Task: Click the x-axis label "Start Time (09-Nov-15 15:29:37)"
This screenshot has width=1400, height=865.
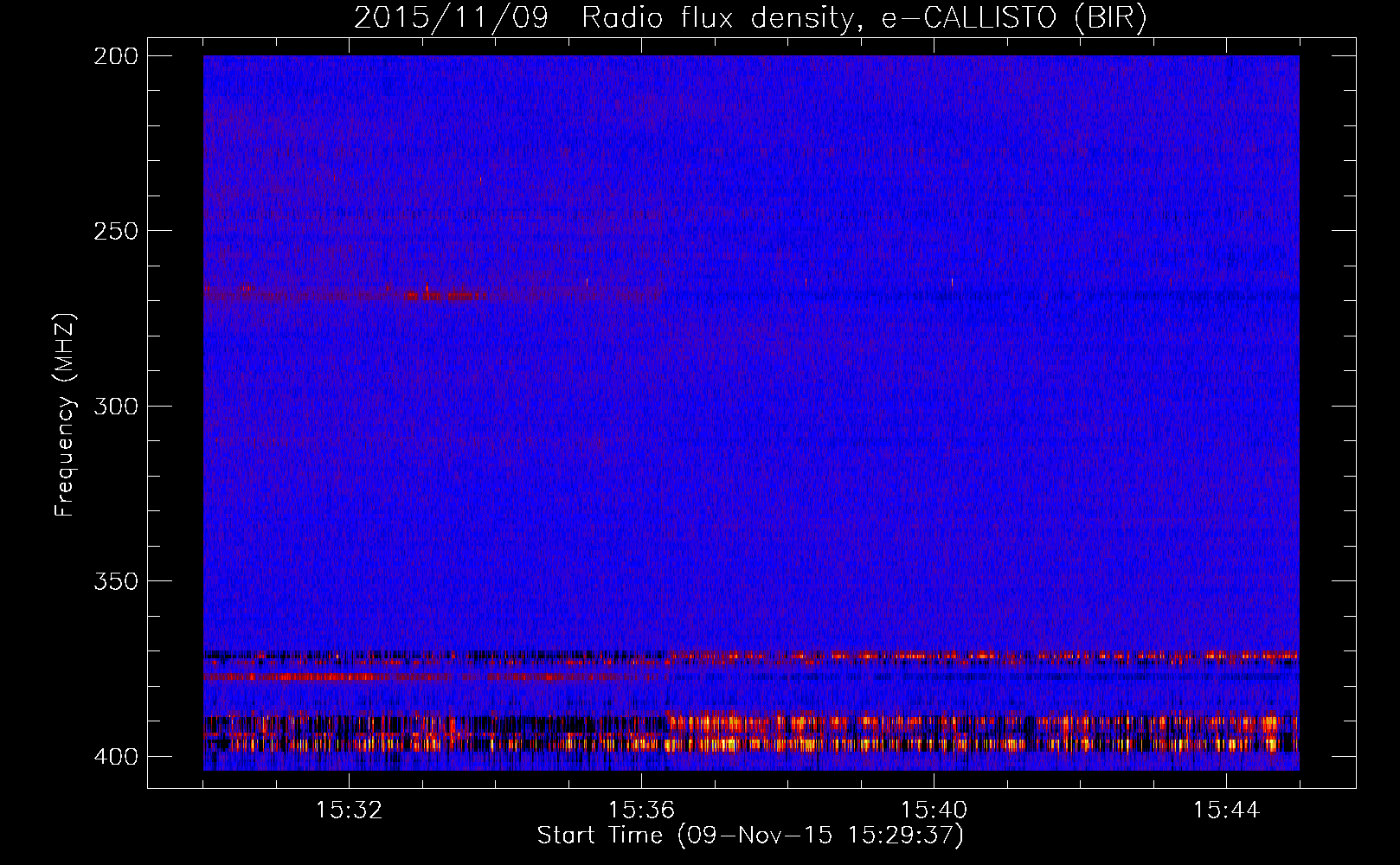Action: tap(750, 836)
